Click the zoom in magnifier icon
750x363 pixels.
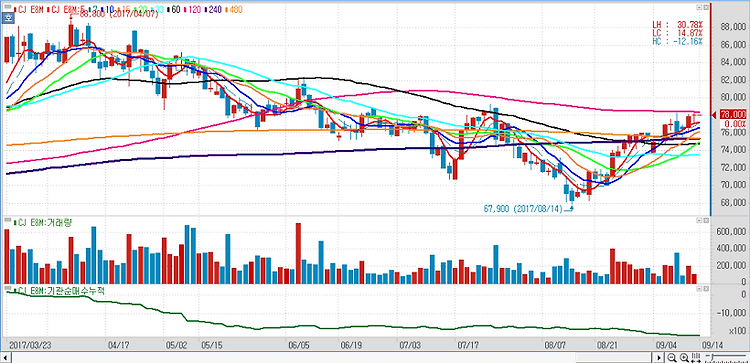click(x=684, y=358)
